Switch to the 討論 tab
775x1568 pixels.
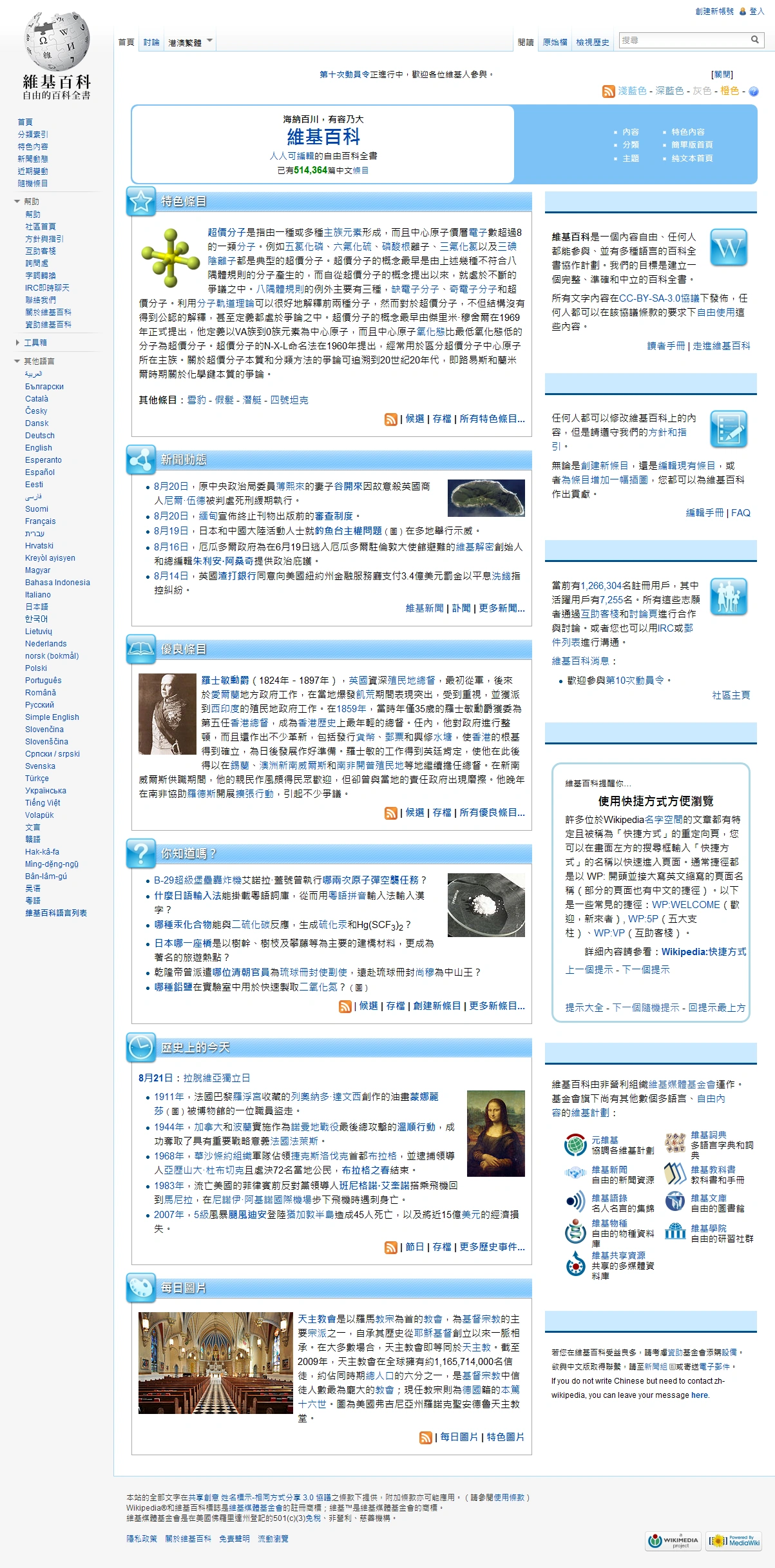point(151,43)
